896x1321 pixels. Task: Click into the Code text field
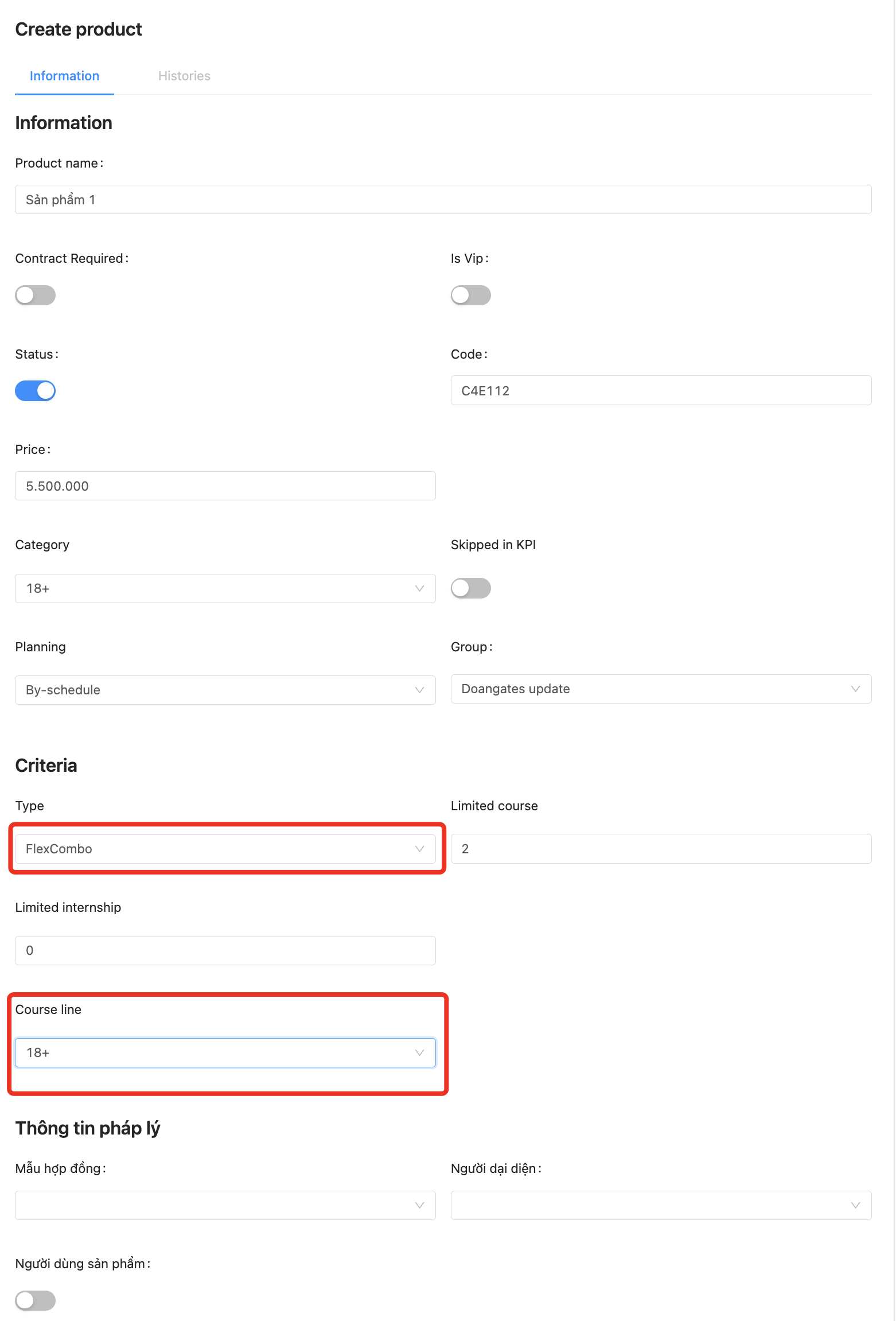[x=661, y=391]
